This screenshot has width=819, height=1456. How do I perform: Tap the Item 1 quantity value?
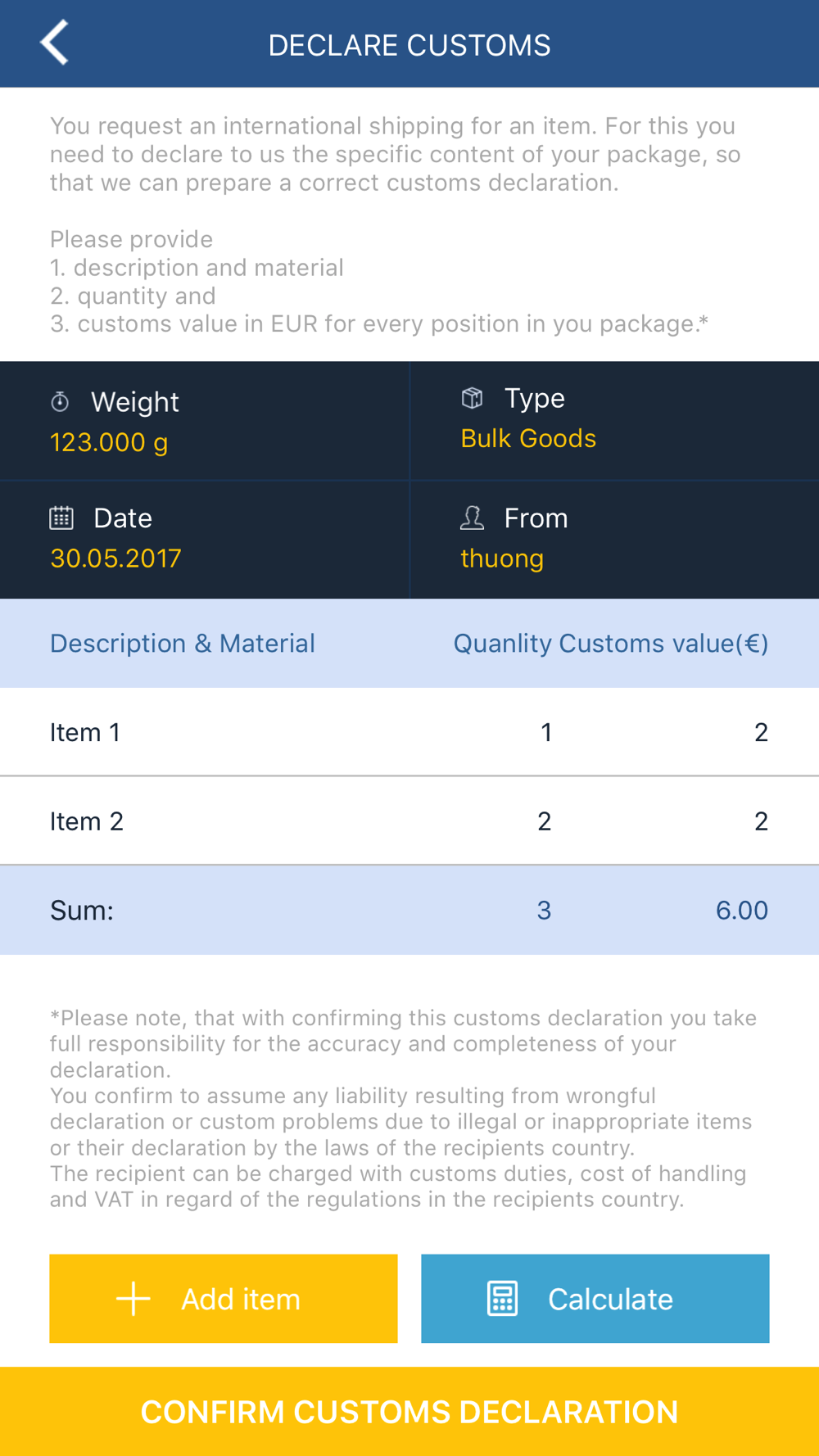(x=546, y=732)
